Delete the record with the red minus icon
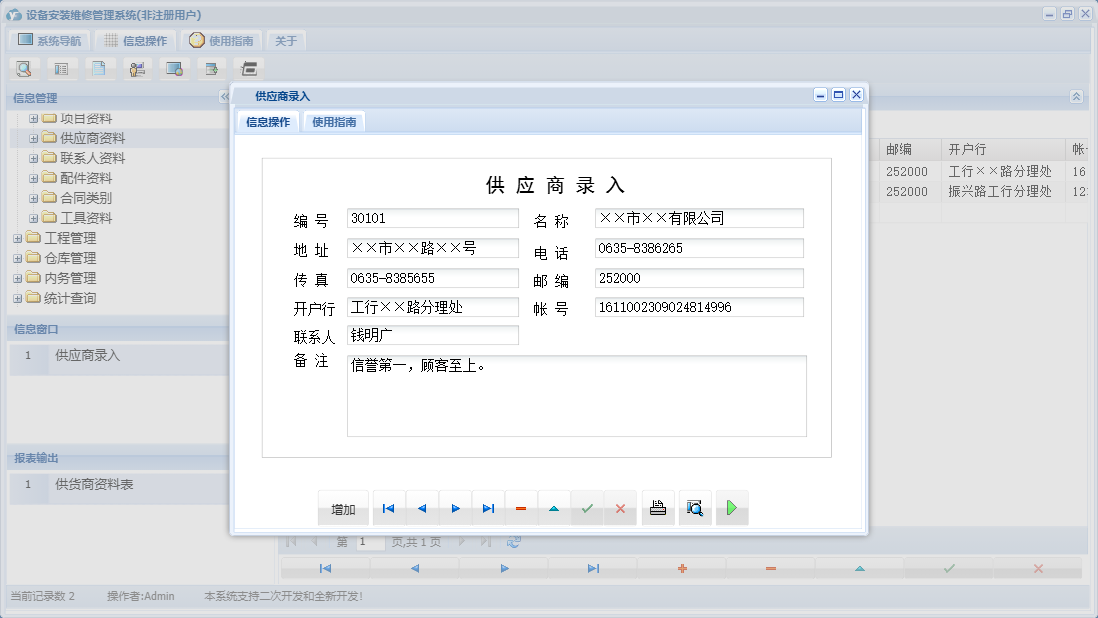This screenshot has height=618, width=1098. point(520,508)
